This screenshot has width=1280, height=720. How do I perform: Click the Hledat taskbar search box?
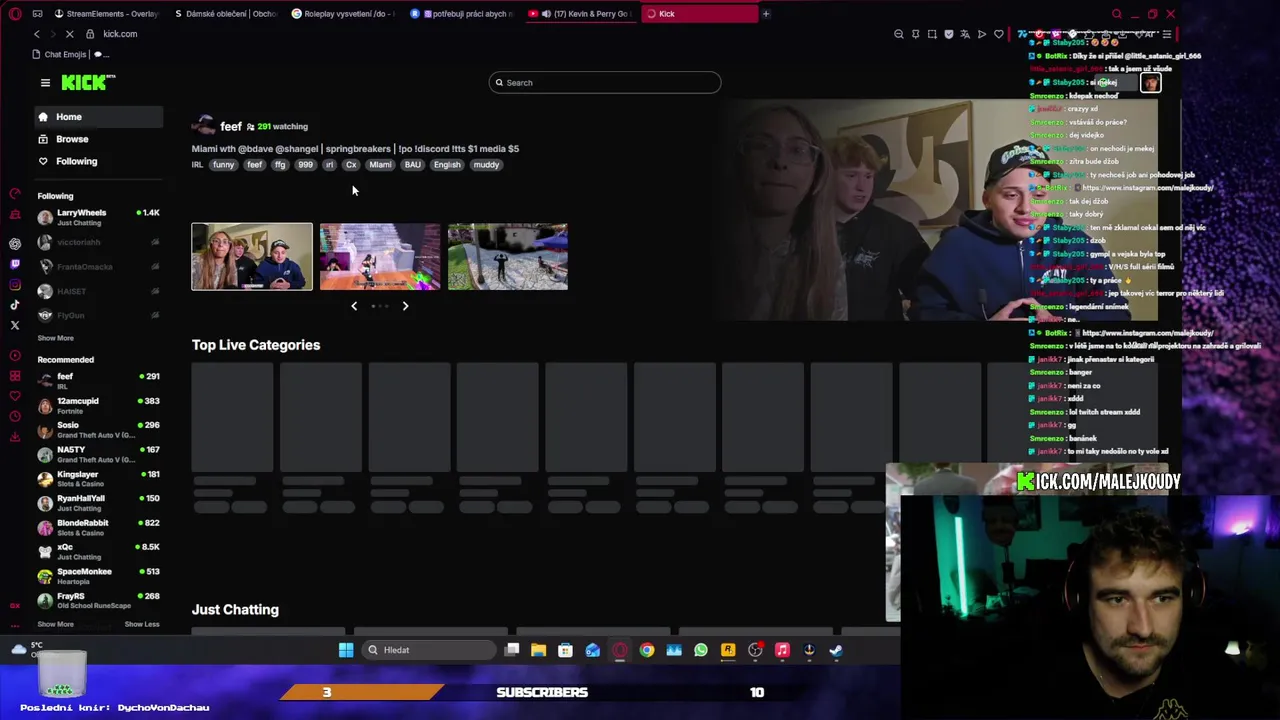428,650
